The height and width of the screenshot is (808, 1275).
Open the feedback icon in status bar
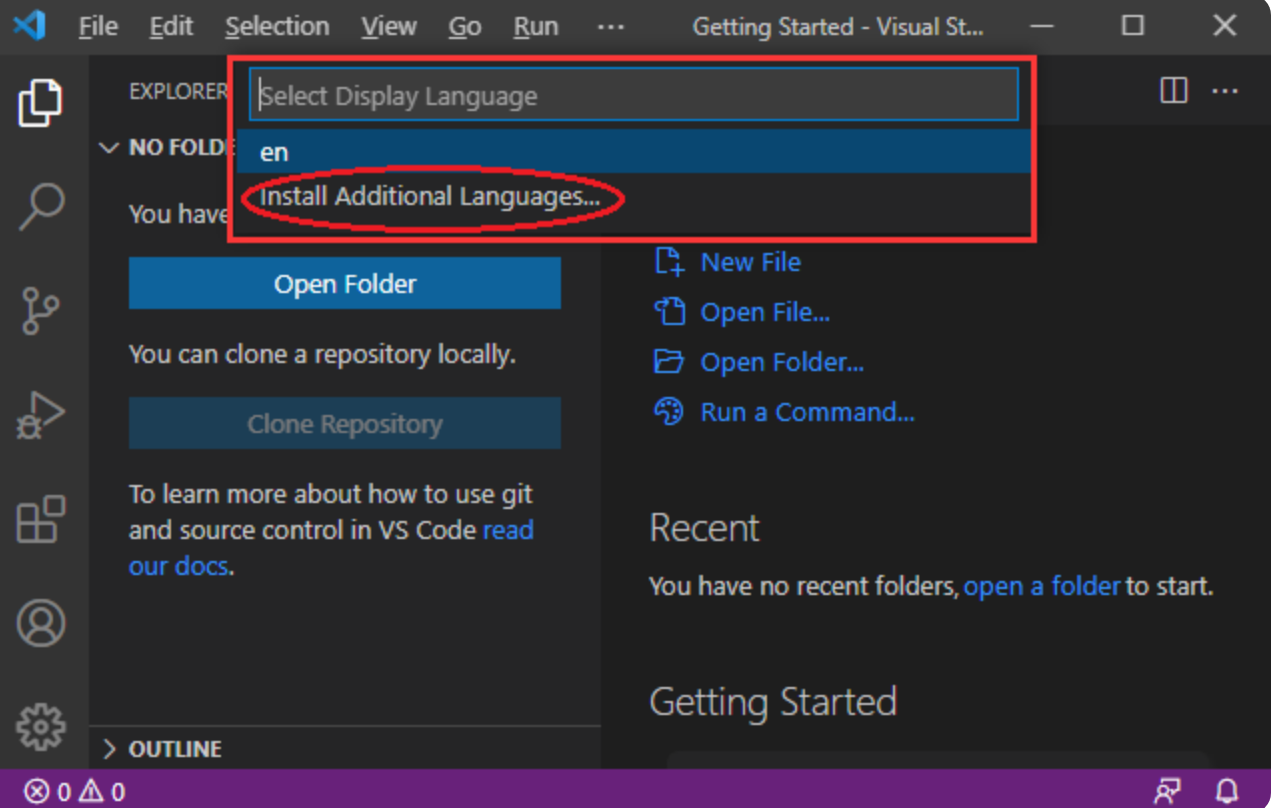tap(1167, 792)
